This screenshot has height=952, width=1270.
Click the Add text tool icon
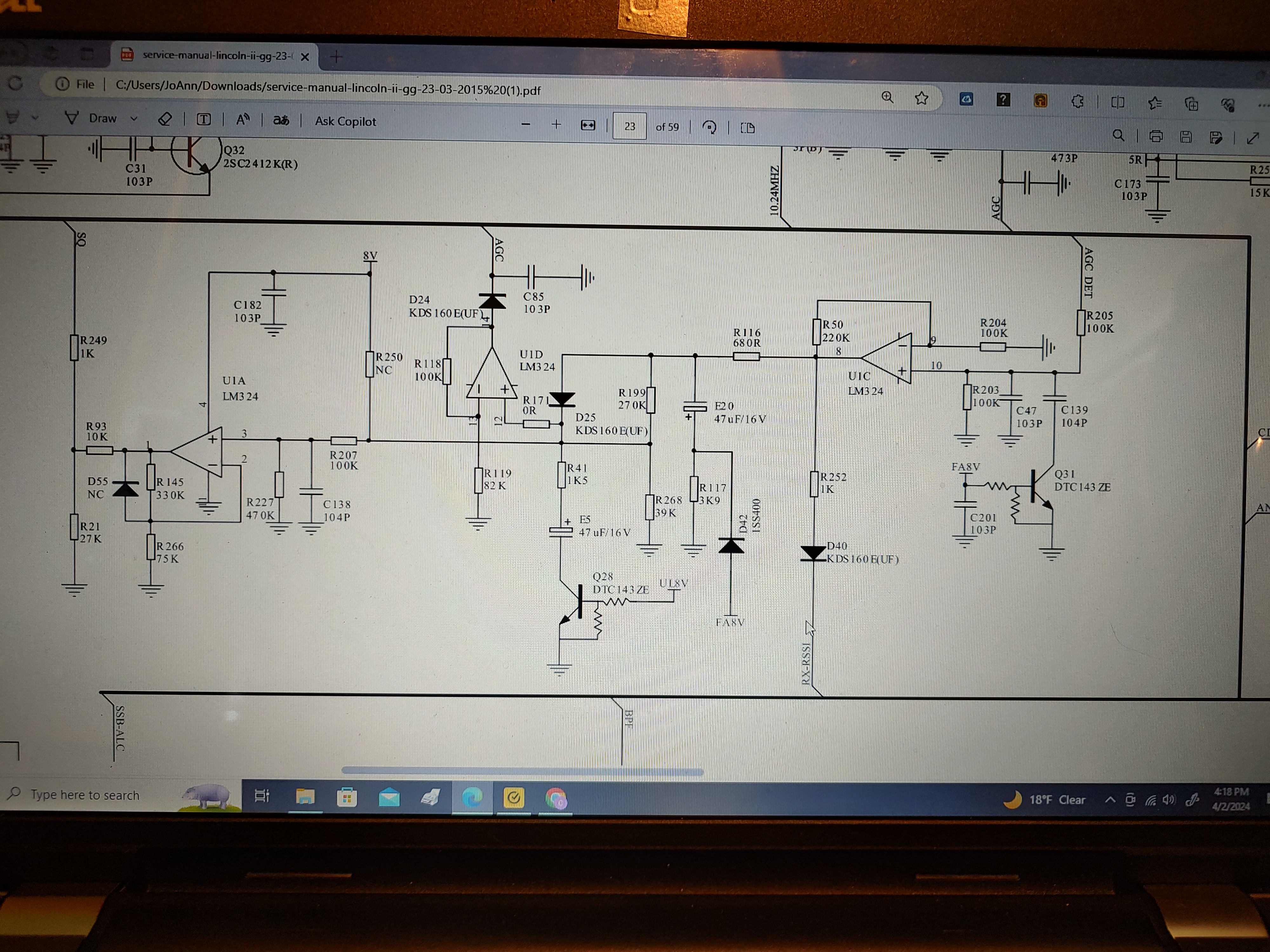pos(204,119)
